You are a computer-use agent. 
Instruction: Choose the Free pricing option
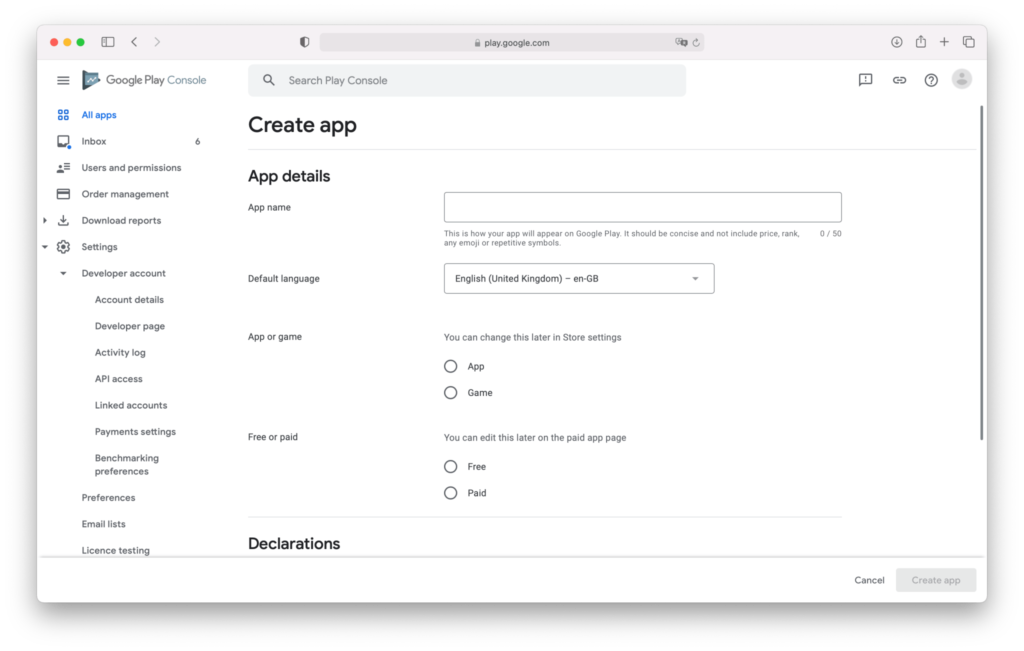451,466
